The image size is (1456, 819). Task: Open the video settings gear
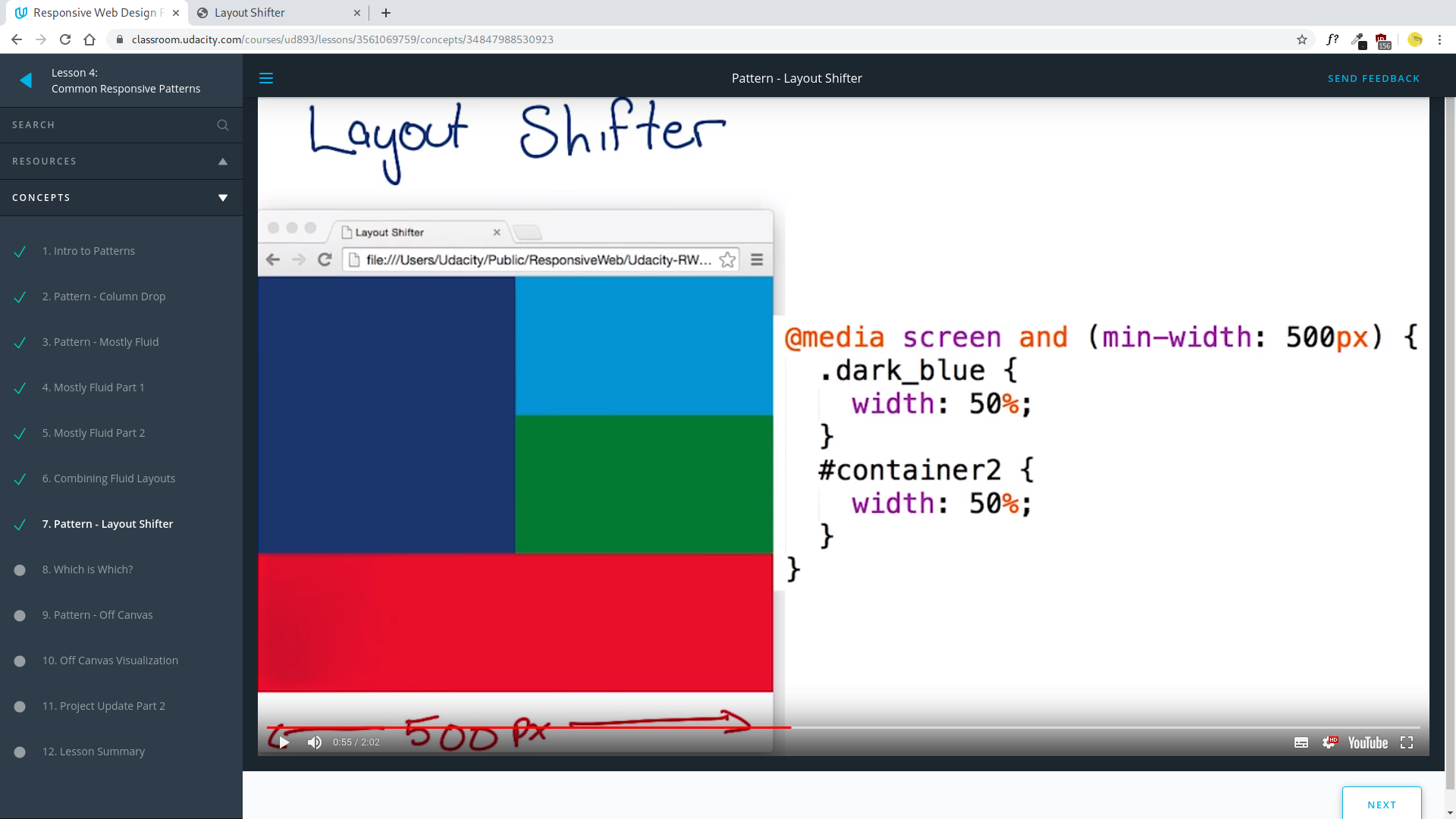point(1329,742)
